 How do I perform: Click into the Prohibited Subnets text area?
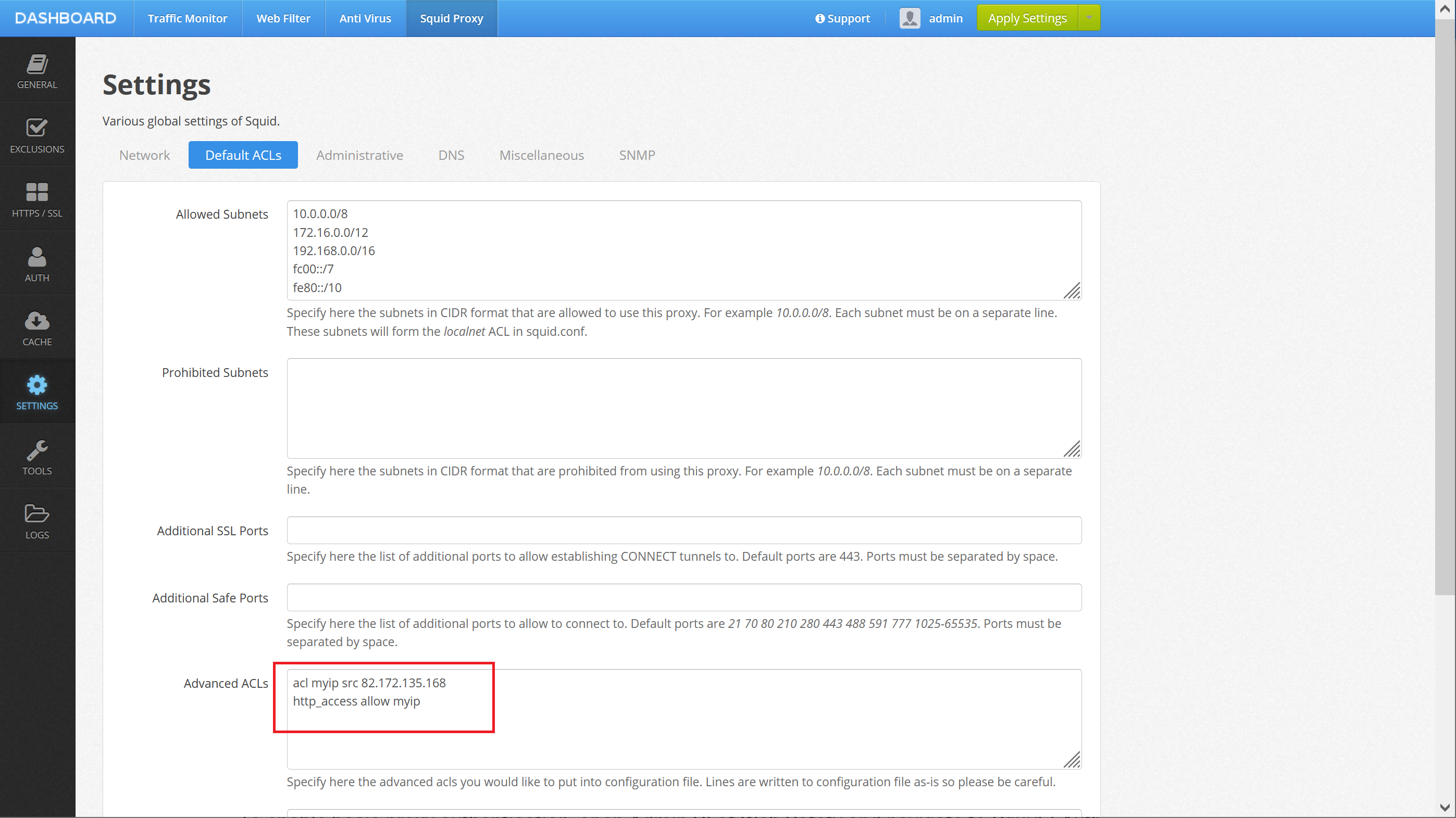tap(684, 408)
